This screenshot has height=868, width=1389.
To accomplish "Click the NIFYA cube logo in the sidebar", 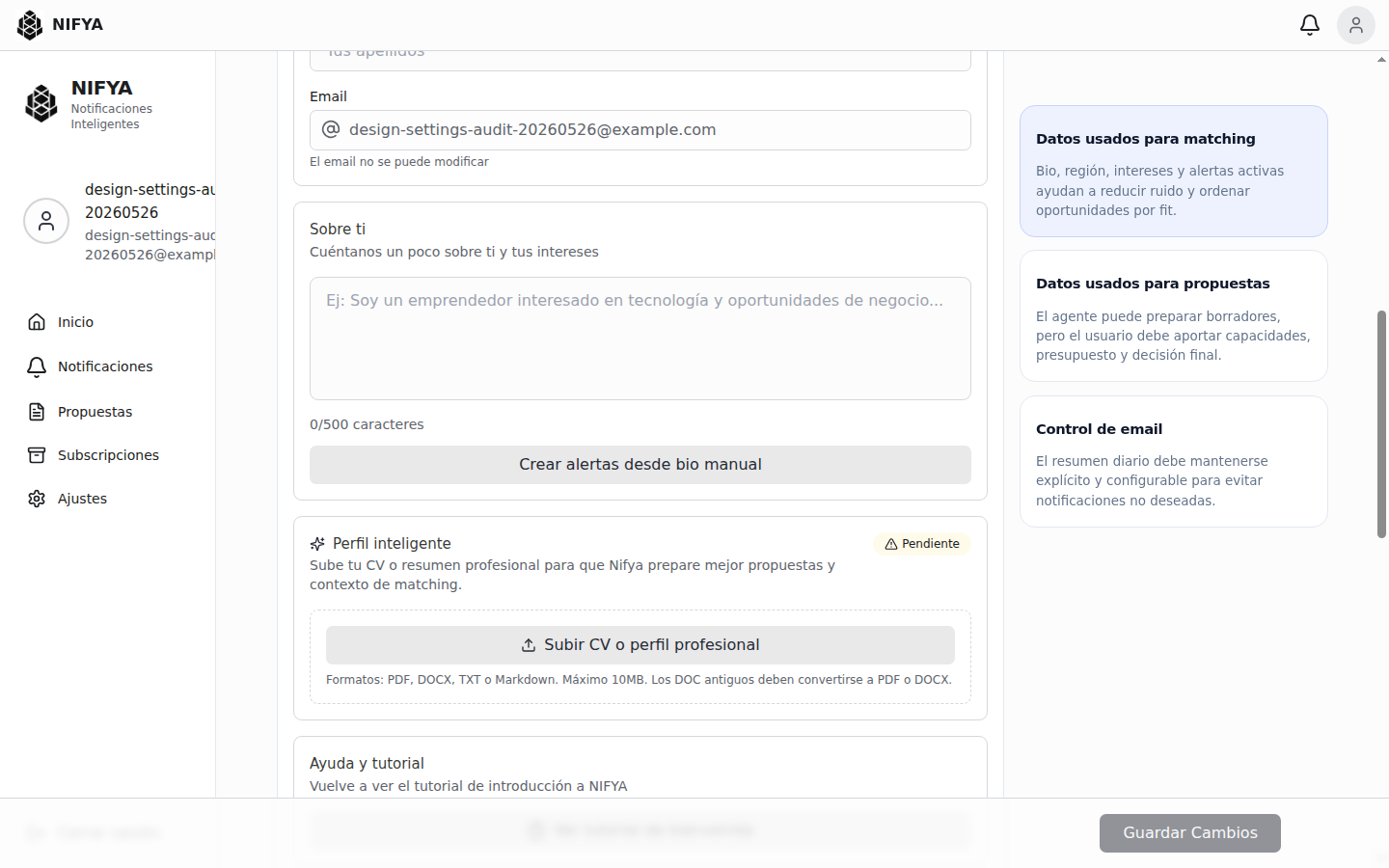I will (41, 104).
